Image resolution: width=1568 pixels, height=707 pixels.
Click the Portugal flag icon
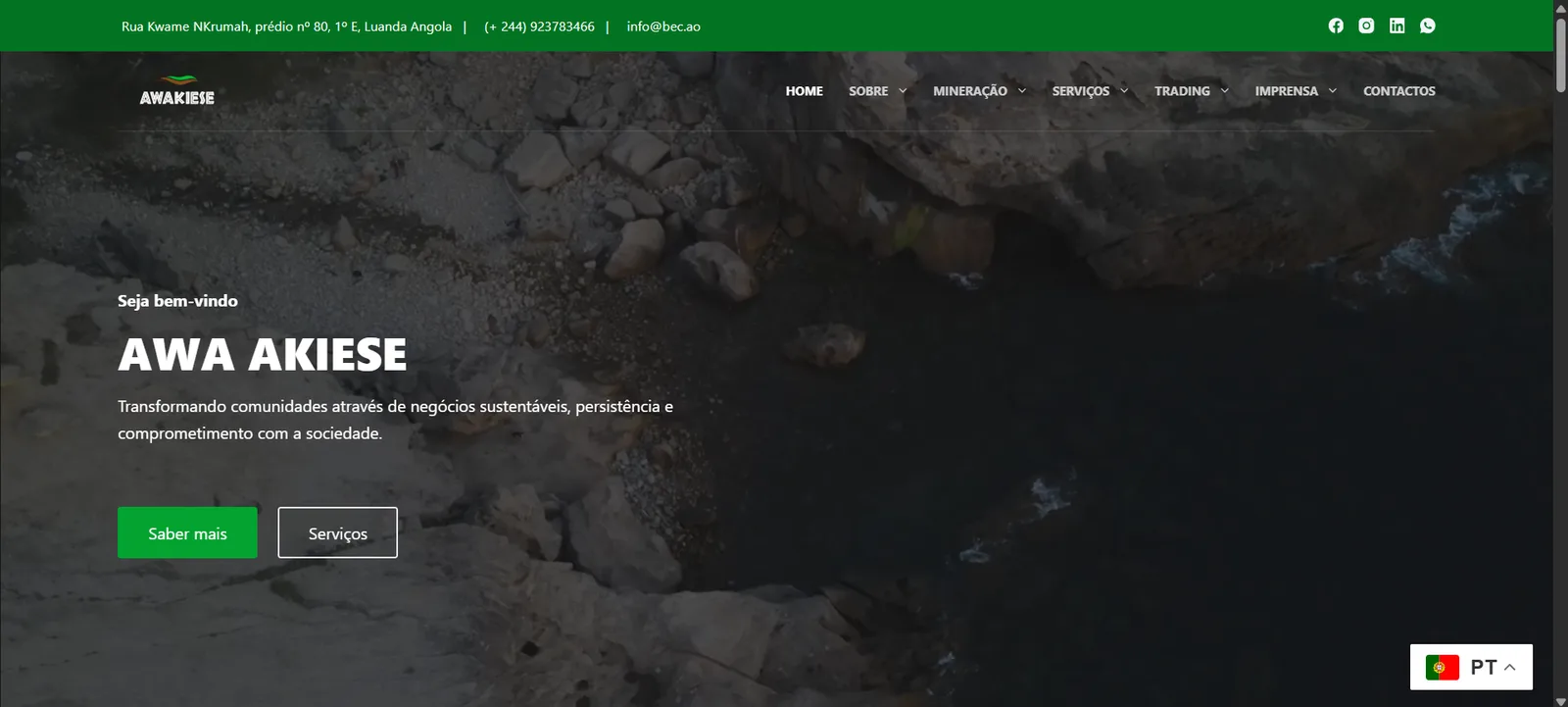click(x=1443, y=668)
